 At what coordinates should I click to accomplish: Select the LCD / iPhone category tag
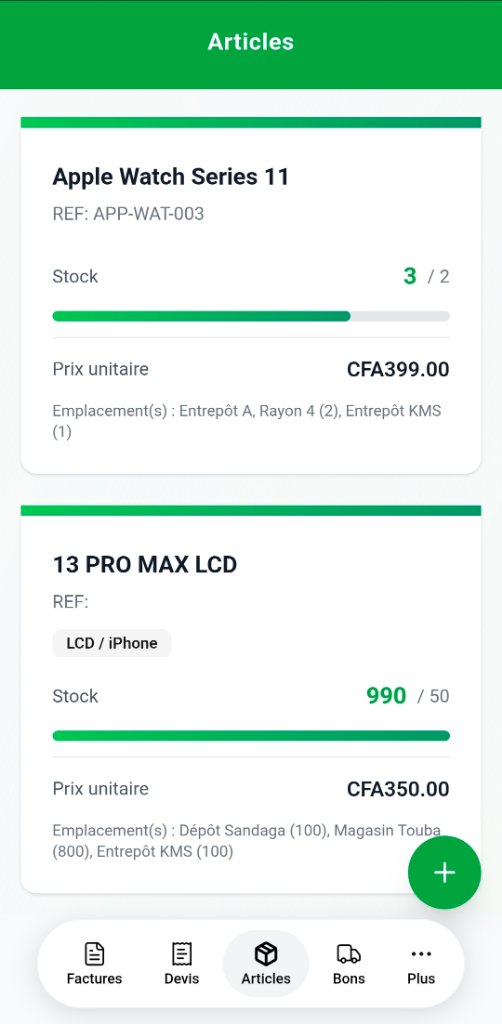pyautogui.click(x=112, y=643)
